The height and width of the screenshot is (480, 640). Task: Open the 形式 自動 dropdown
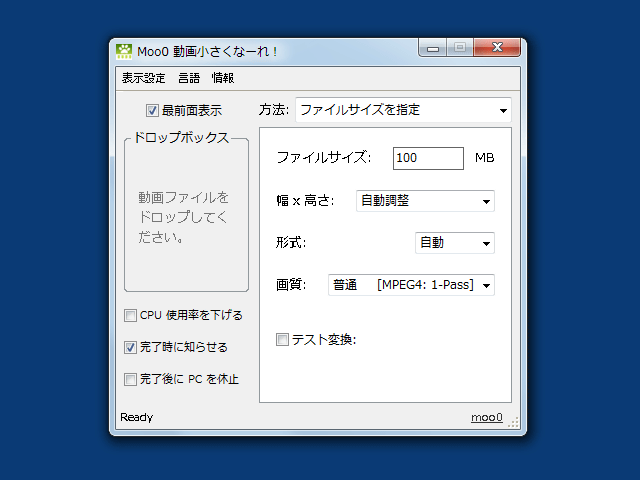[455, 243]
